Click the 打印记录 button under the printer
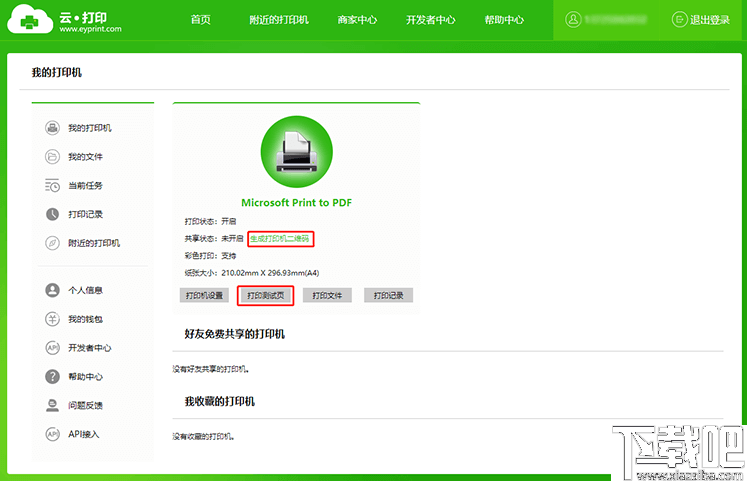The width and height of the screenshot is (747, 481). pos(389,295)
